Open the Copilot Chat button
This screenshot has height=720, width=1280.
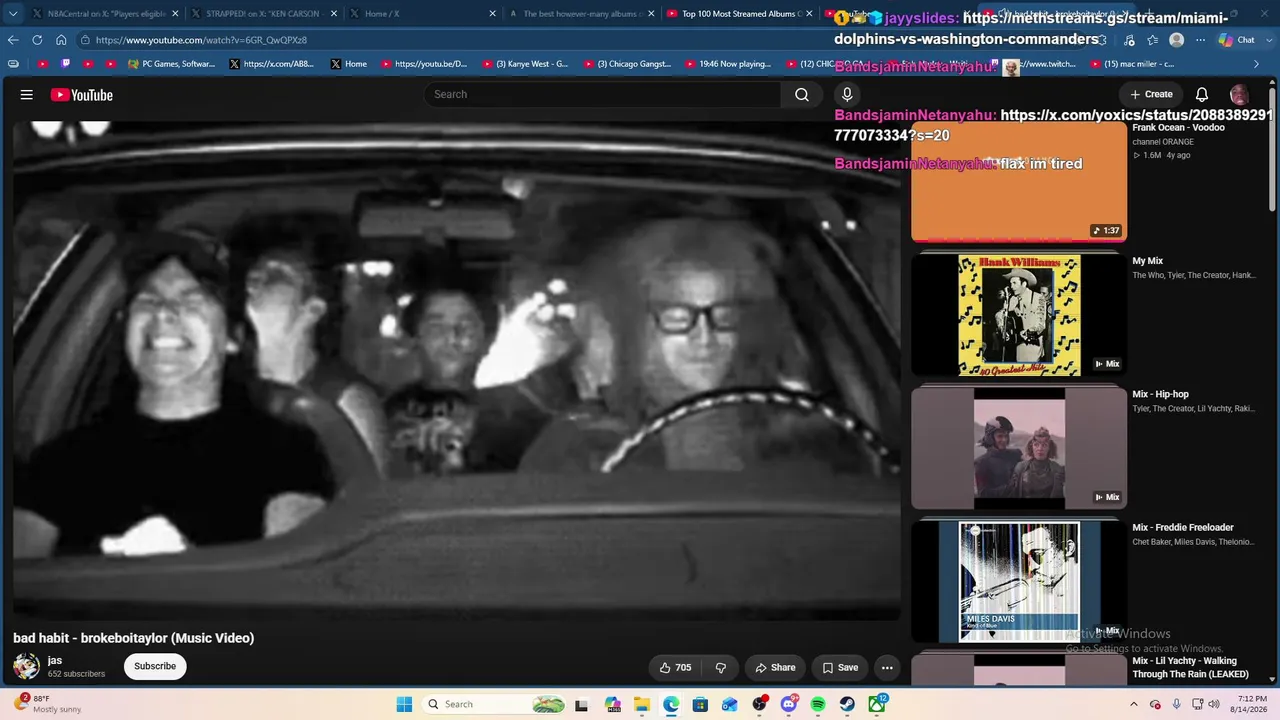[x=1237, y=40]
